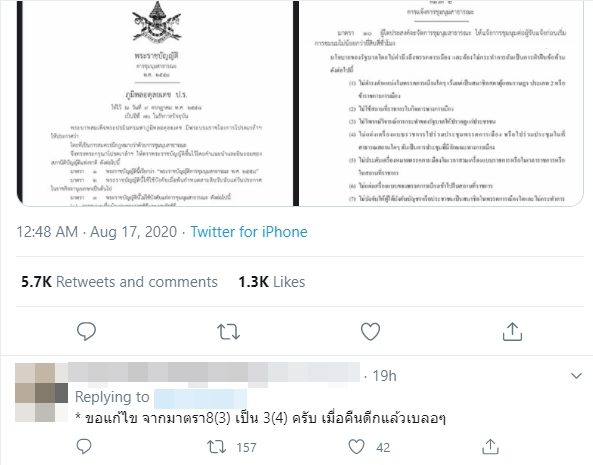
Task: Open the right document image
Action: pyautogui.click(x=441, y=103)
